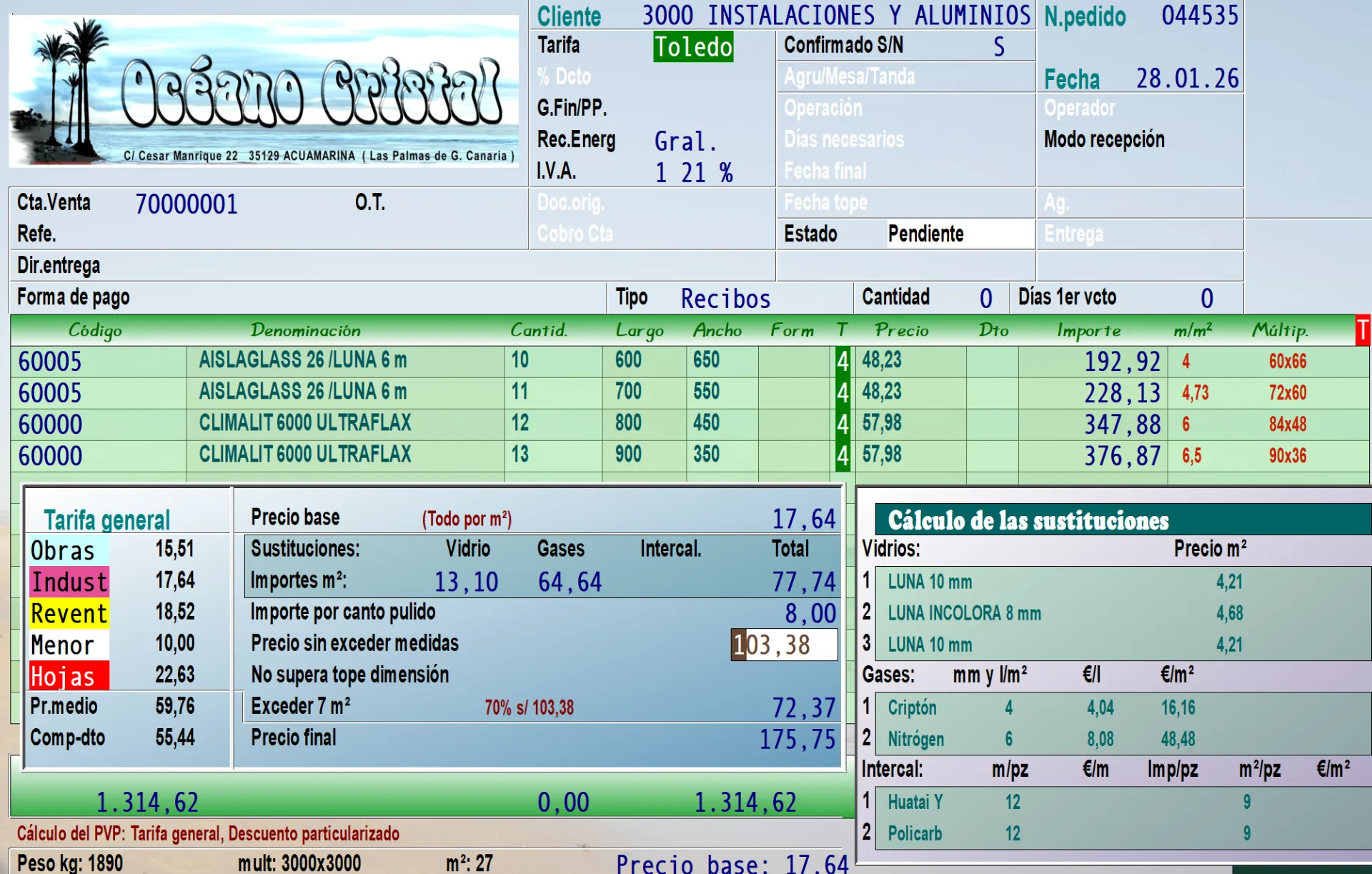Click the I.V.A. 21 % value

coord(694,173)
